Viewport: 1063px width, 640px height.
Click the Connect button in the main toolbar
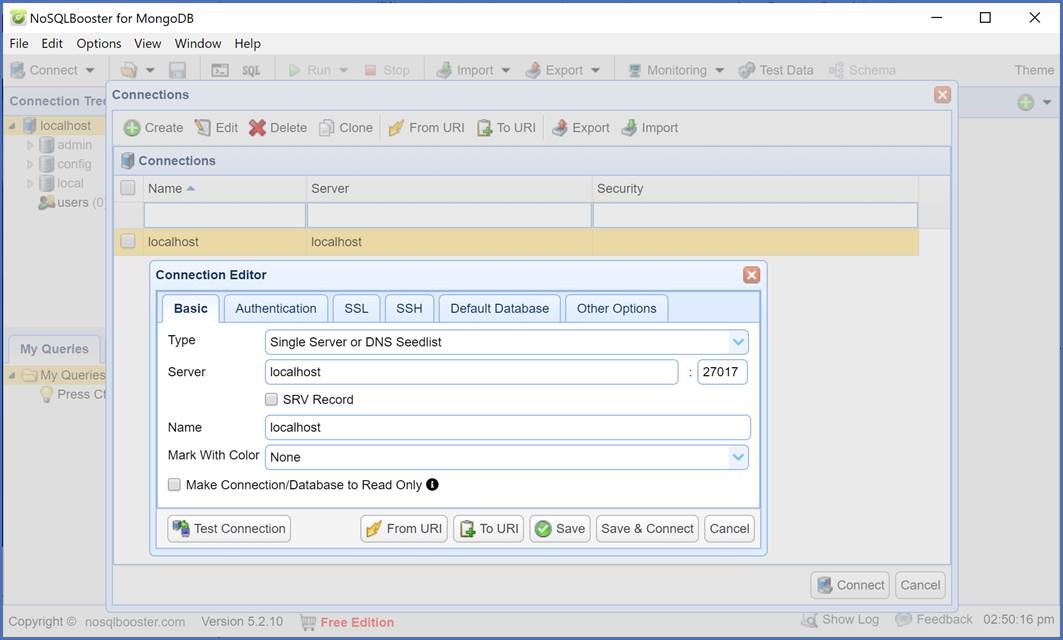(45, 70)
